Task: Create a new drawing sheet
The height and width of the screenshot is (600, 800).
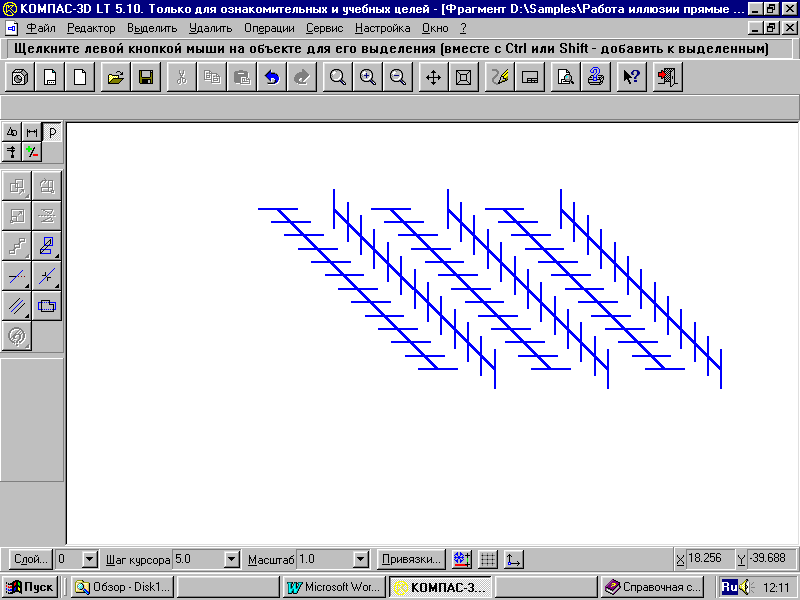Action: (x=50, y=77)
